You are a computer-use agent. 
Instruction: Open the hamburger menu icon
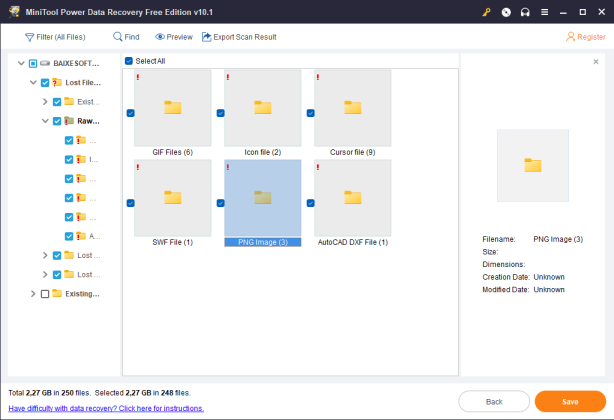(x=544, y=12)
